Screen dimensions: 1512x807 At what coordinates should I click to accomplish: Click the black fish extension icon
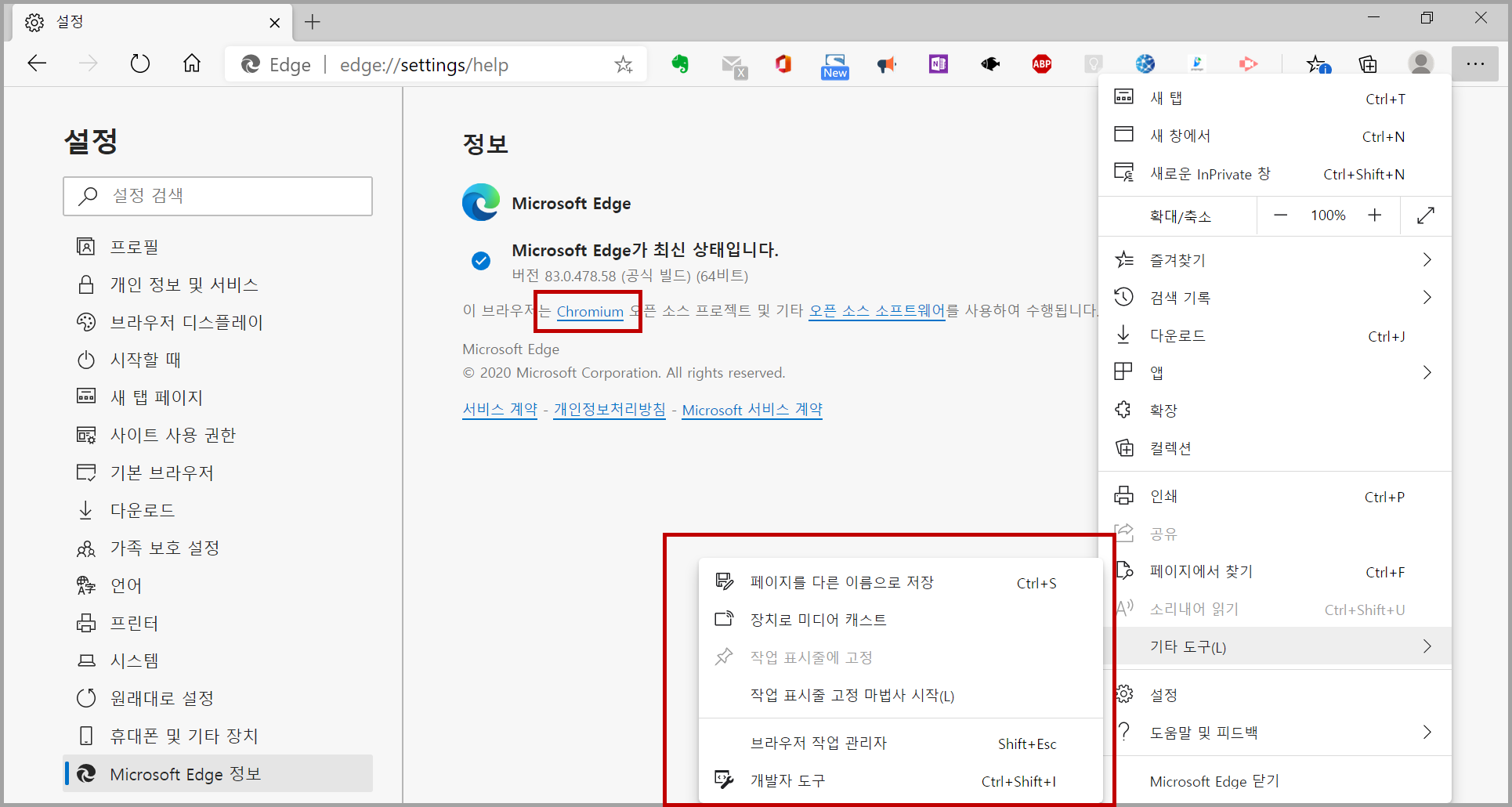tap(990, 64)
